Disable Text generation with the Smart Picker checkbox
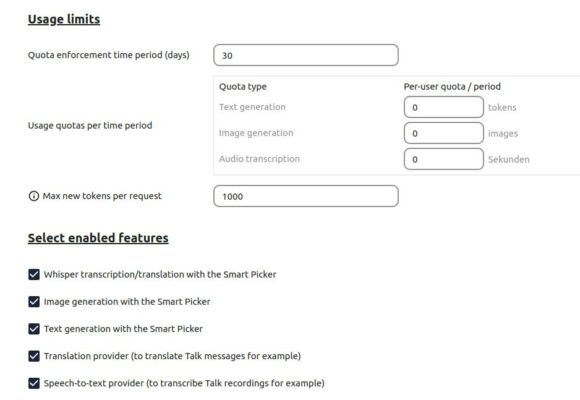 [x=34, y=329]
